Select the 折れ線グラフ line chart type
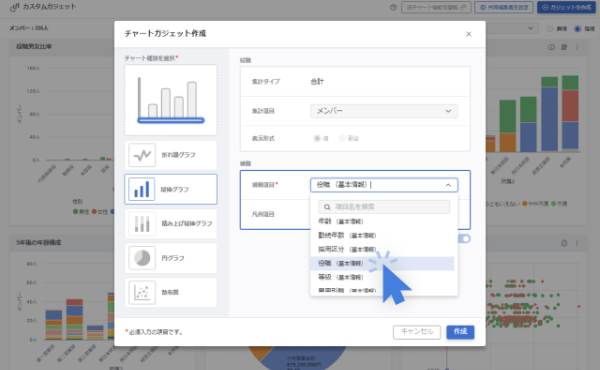 171,155
